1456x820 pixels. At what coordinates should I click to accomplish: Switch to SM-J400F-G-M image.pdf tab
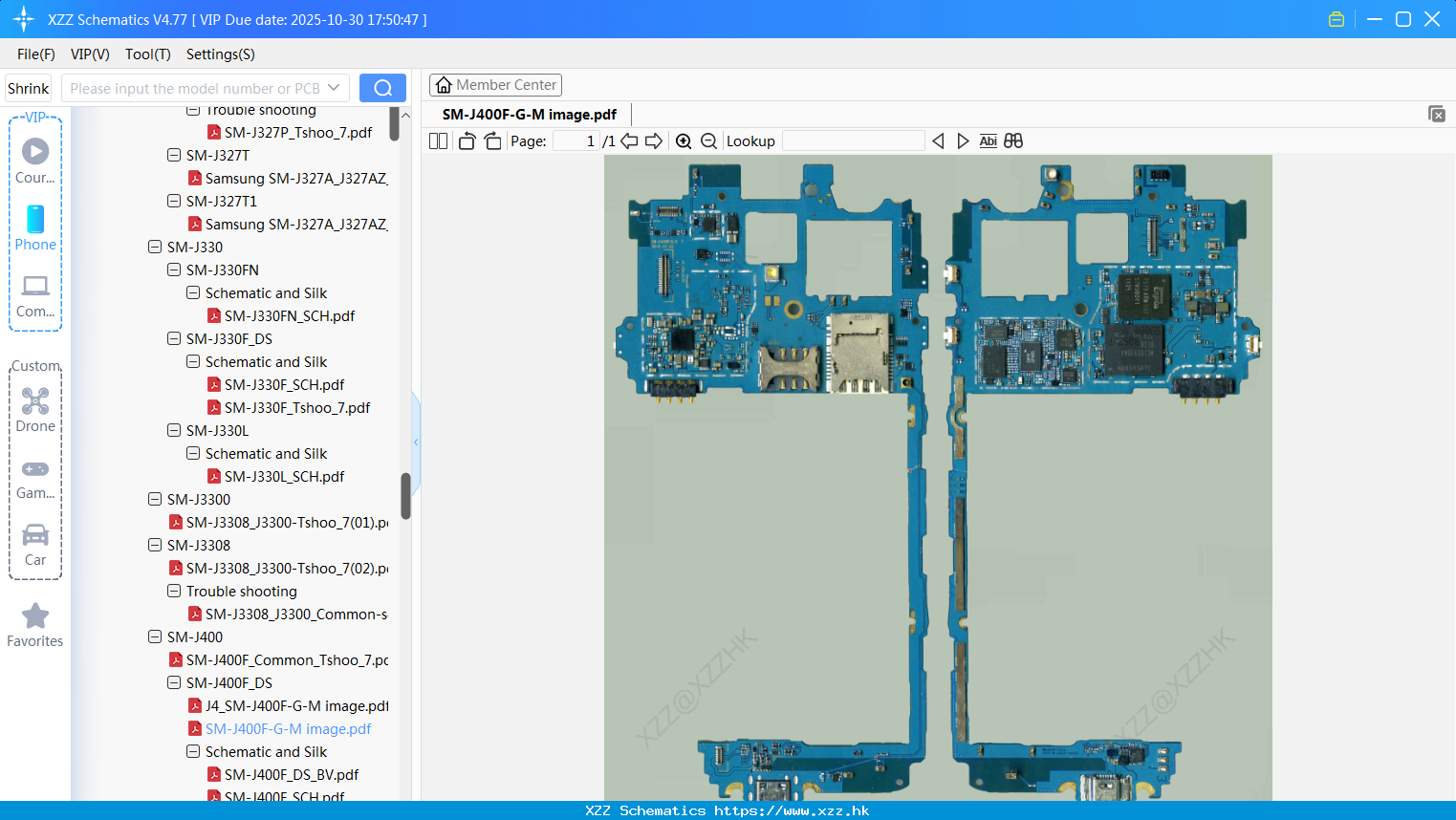[x=530, y=114]
